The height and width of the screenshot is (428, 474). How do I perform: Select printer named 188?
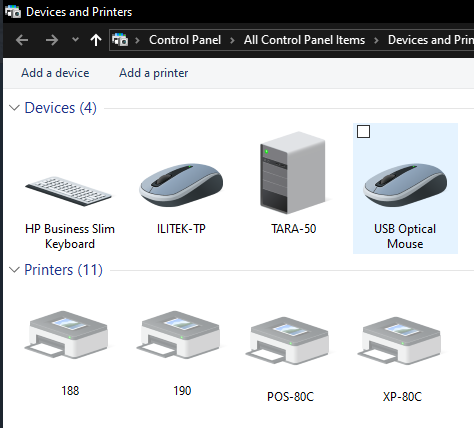pos(67,335)
